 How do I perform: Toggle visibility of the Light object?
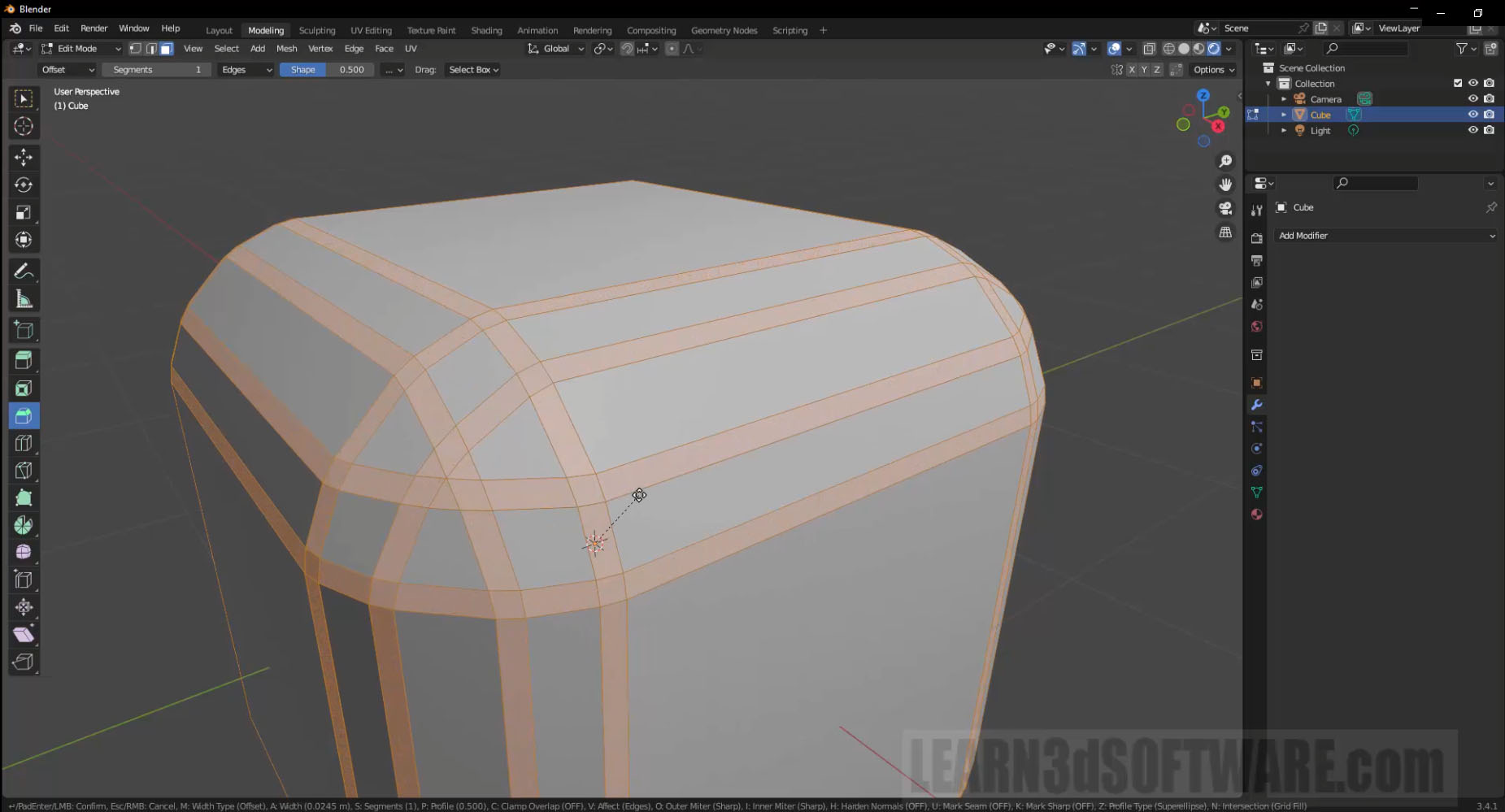pos(1472,130)
